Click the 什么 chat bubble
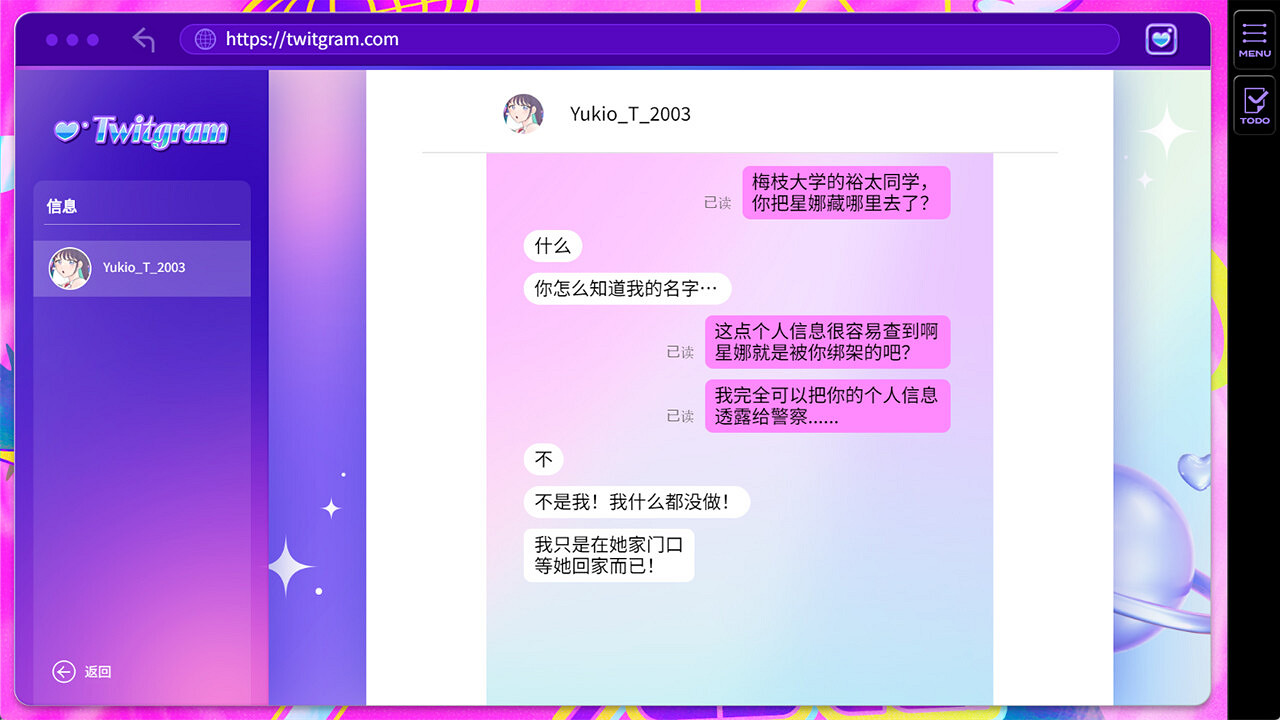 point(552,245)
